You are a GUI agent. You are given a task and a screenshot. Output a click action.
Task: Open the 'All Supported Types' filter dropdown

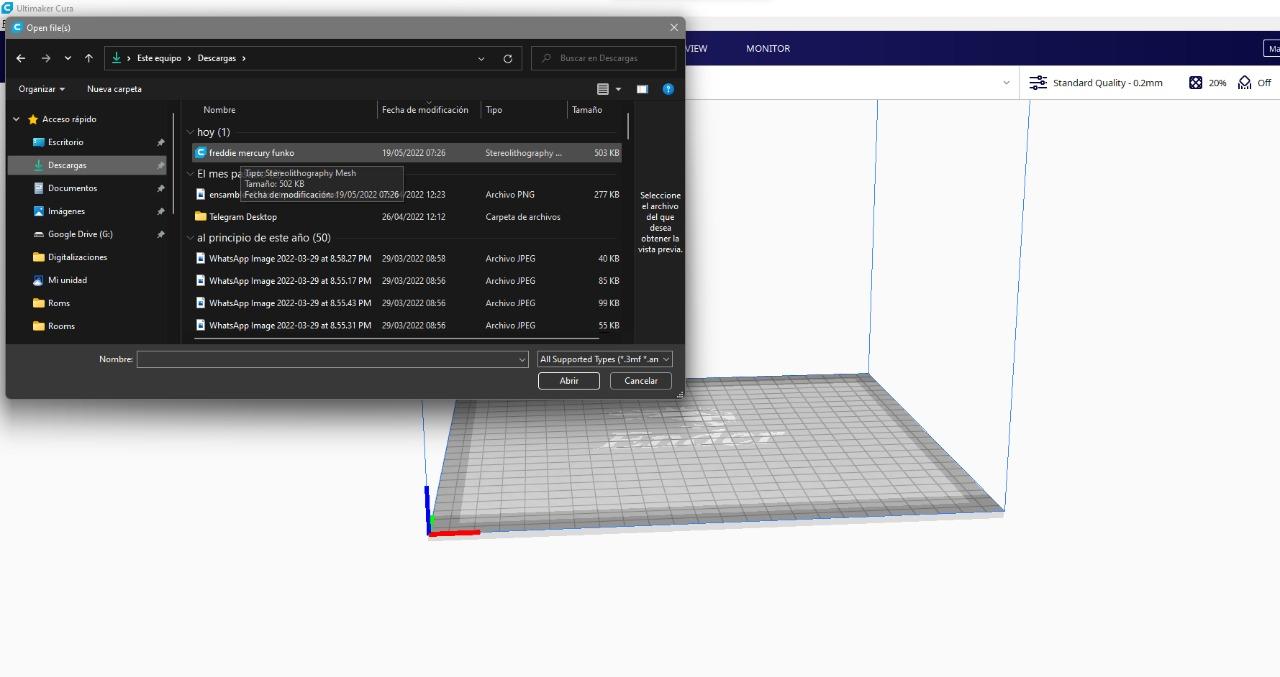tap(605, 359)
